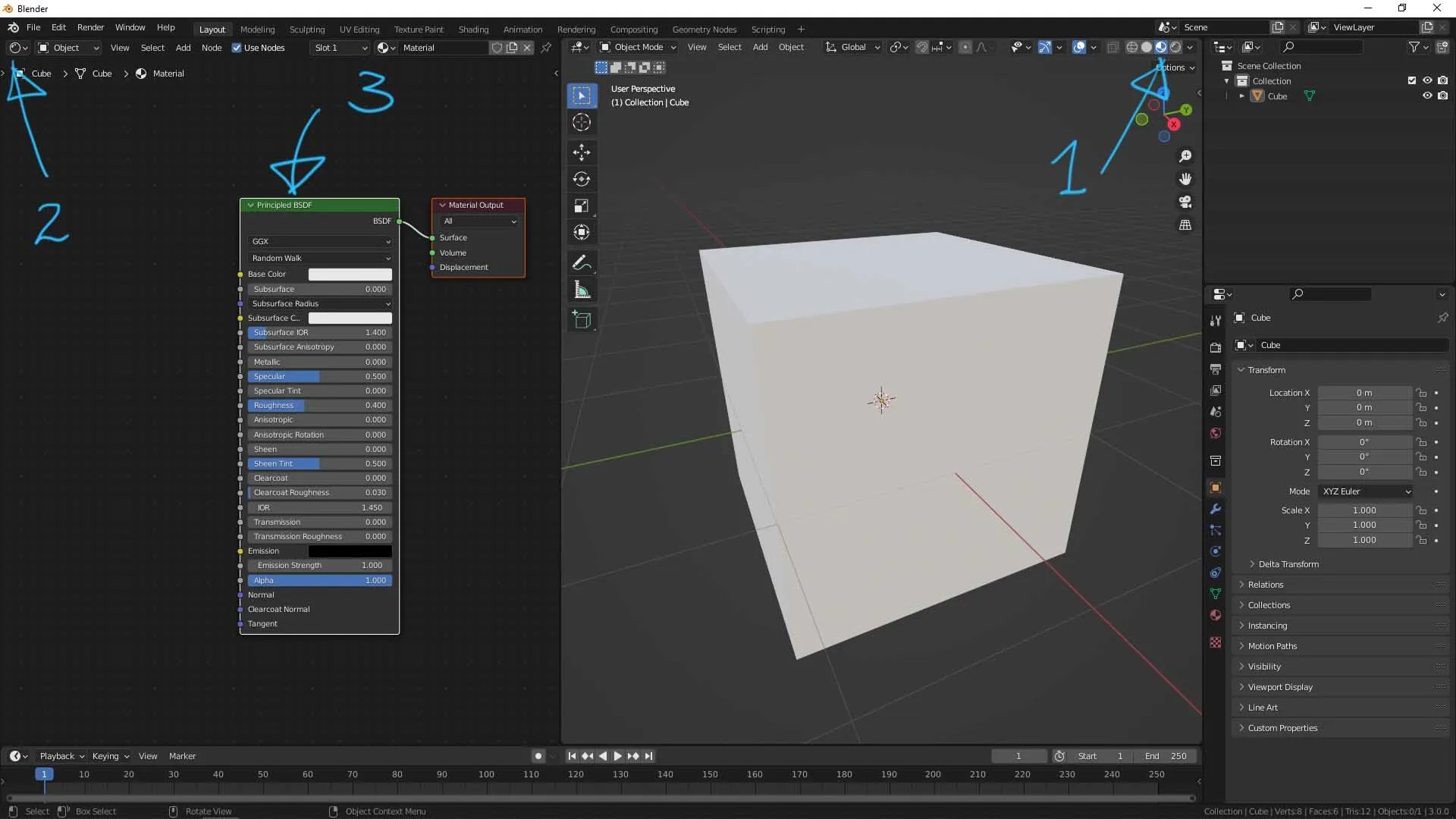The image size is (1456, 819).
Task: Expand the Viewport Display panel
Action: click(1279, 687)
